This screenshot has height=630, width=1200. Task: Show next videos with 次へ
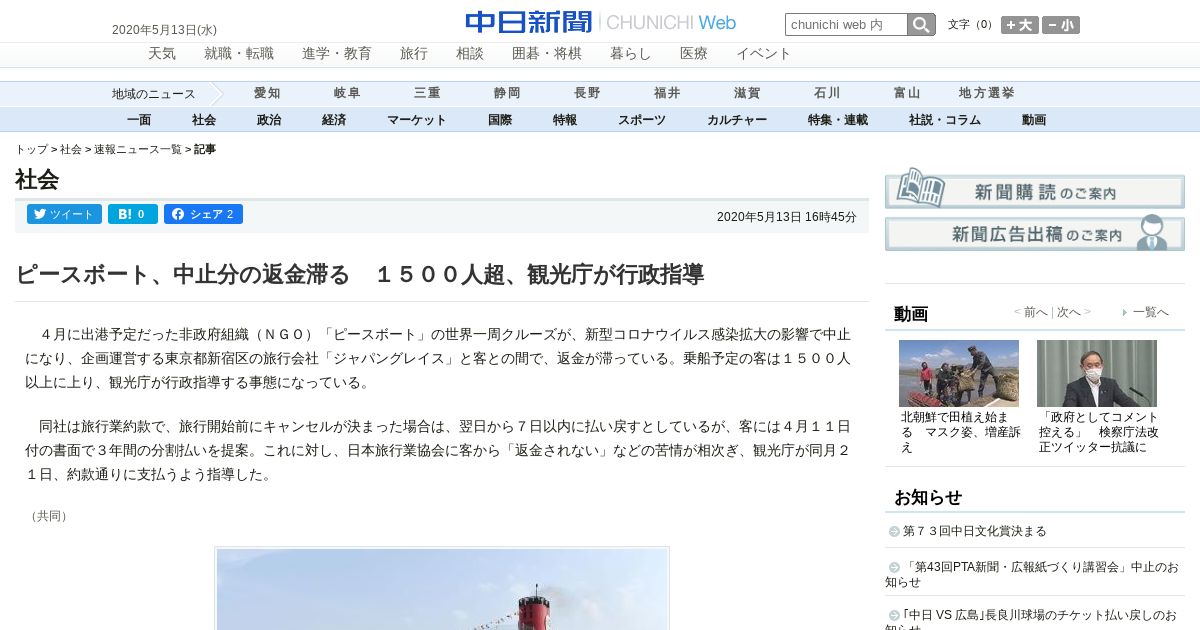[1069, 312]
